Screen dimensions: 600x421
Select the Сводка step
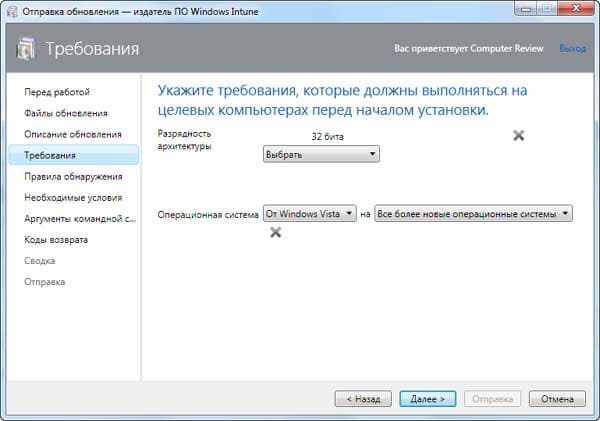pyautogui.click(x=40, y=261)
